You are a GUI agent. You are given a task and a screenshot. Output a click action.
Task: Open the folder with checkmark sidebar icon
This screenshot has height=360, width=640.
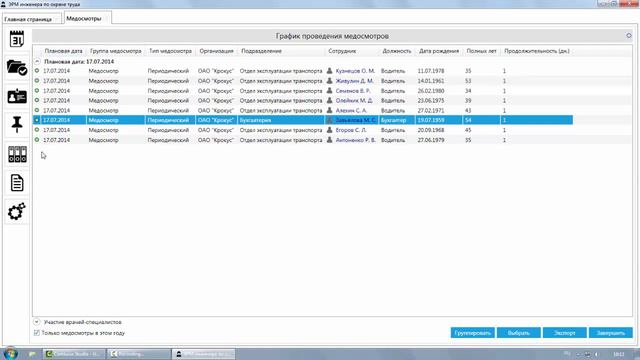pyautogui.click(x=17, y=67)
